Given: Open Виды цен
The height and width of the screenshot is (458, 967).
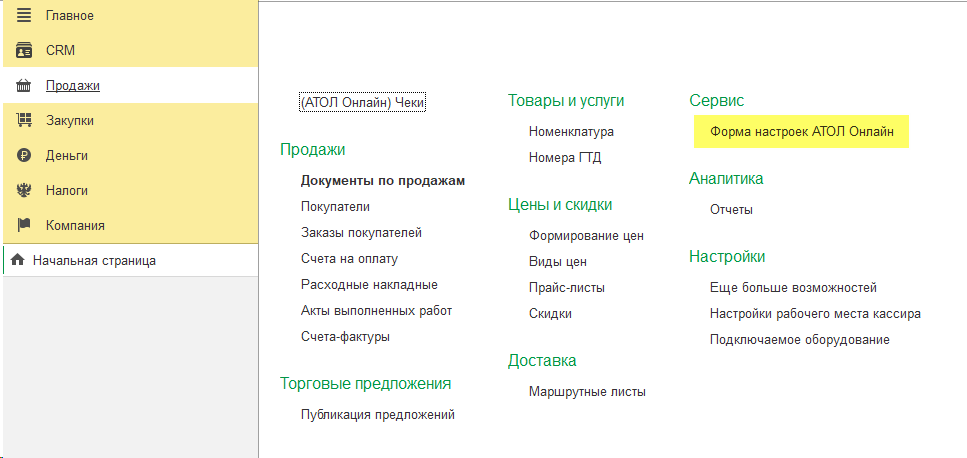Looking at the screenshot, I should [x=558, y=261].
